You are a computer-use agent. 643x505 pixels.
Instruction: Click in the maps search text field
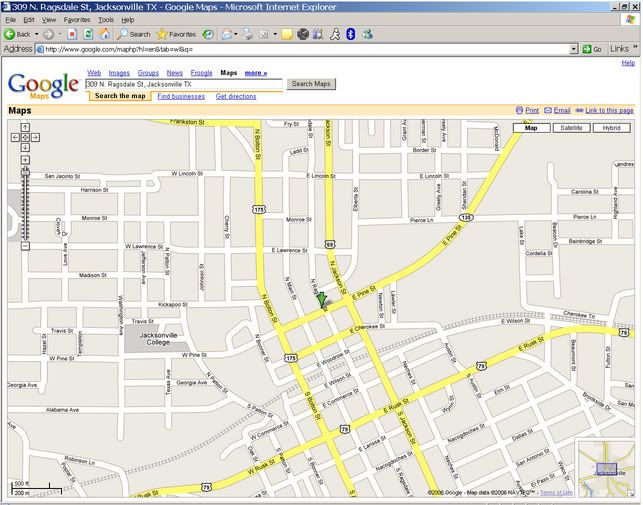tap(184, 84)
